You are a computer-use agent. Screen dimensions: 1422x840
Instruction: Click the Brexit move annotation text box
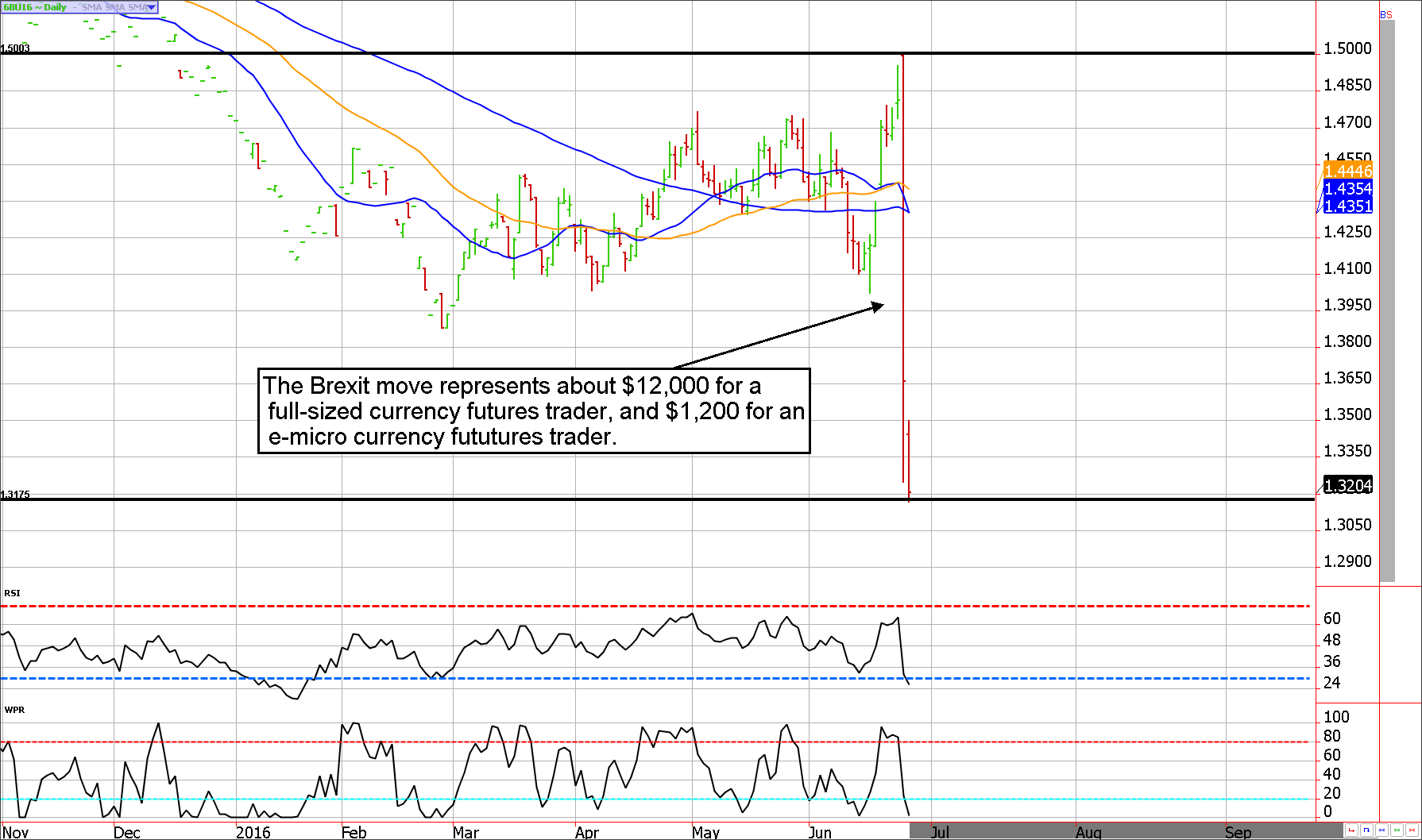click(x=534, y=410)
